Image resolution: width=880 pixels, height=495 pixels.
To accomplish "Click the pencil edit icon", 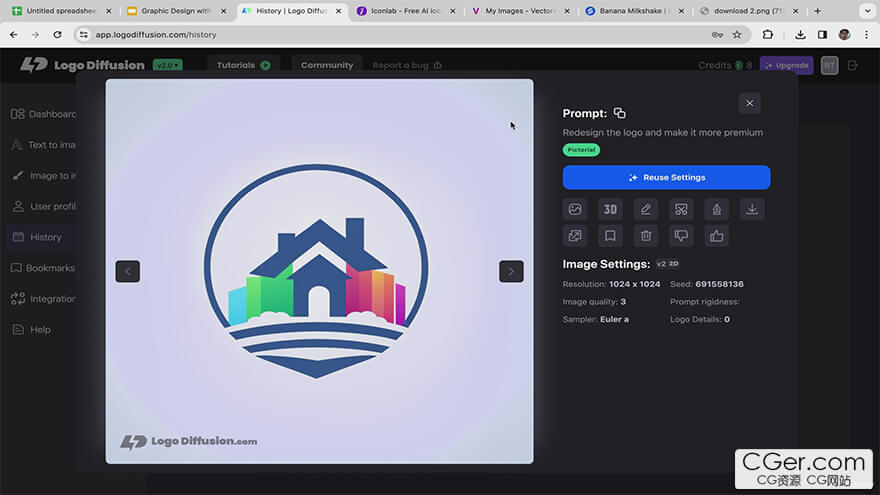I will point(646,209).
